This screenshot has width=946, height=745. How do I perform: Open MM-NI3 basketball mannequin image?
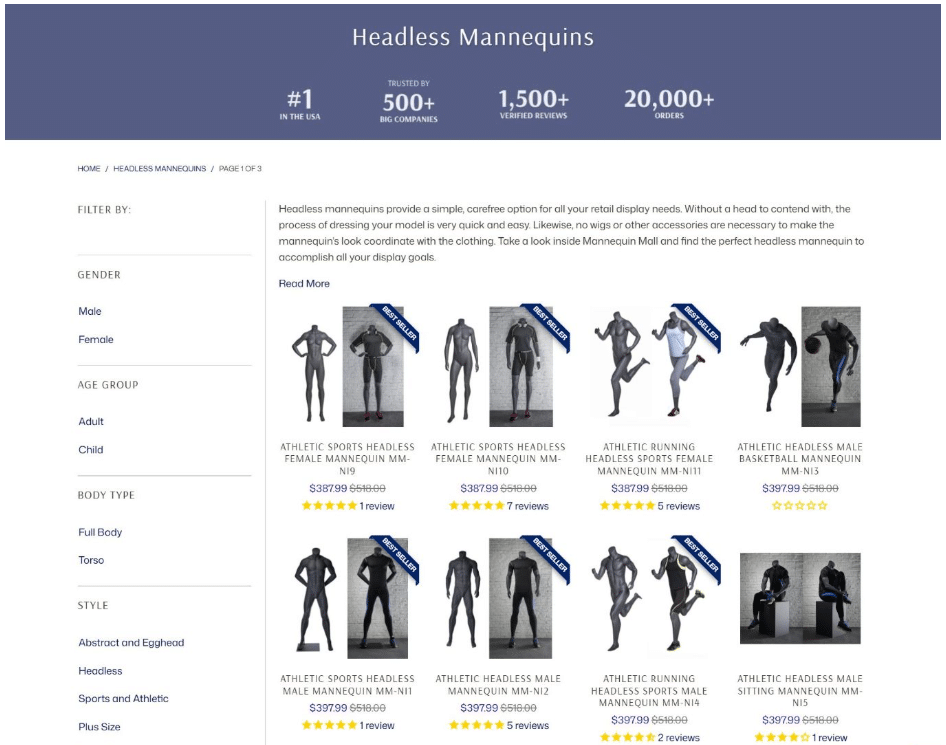point(800,366)
